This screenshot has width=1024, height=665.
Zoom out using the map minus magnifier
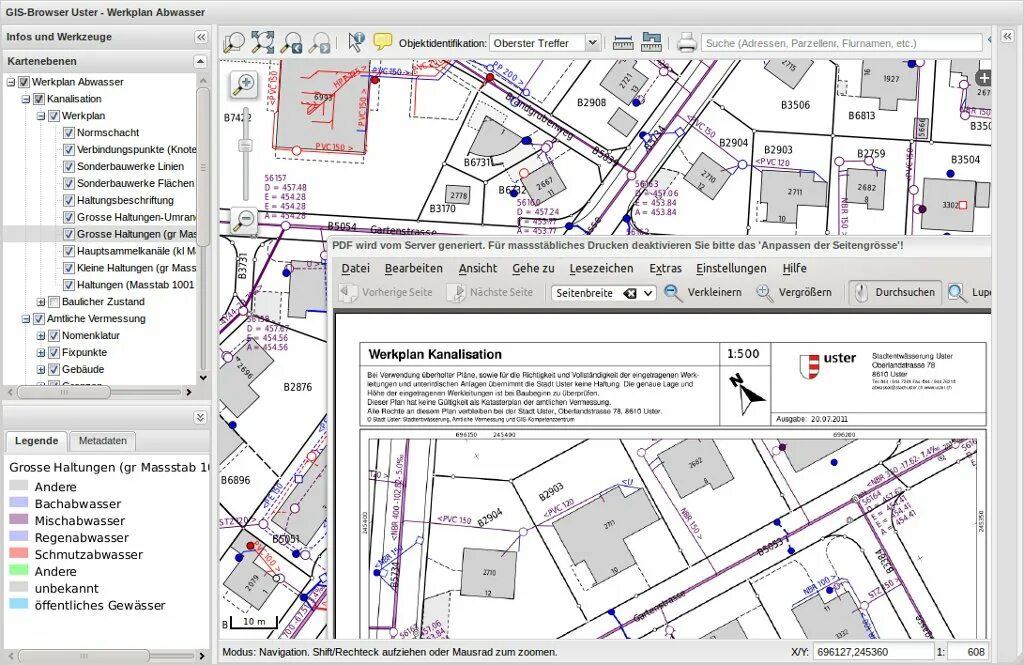[244, 219]
